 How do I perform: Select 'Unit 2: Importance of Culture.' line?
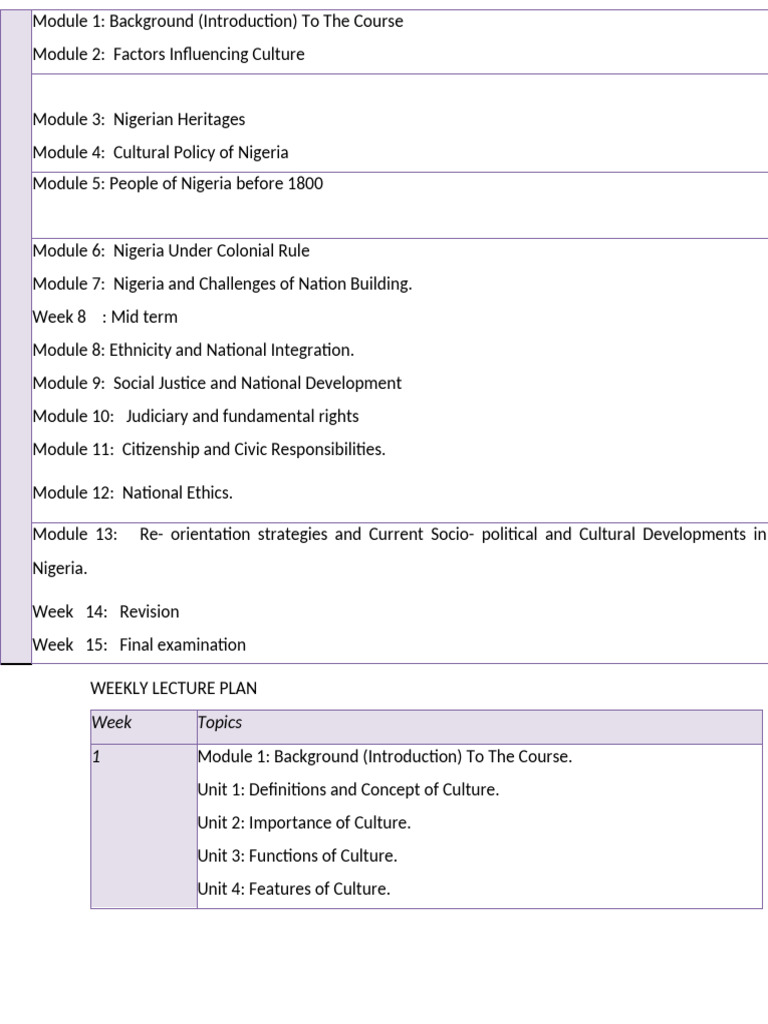pos(304,823)
